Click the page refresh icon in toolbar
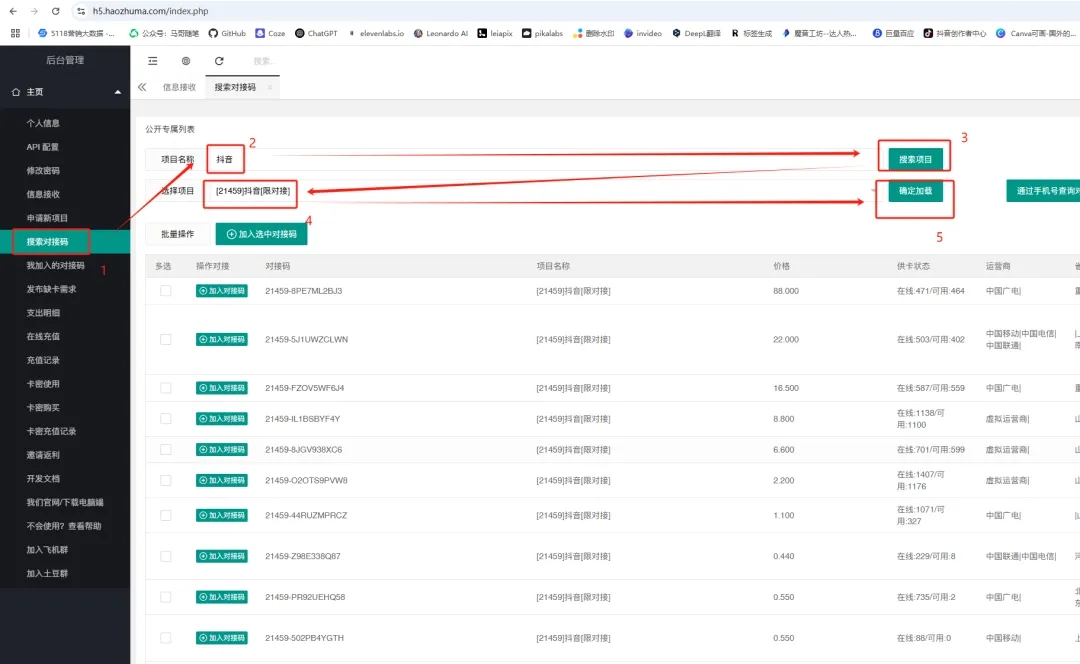Screen dimensions: 1080x664 point(219,61)
